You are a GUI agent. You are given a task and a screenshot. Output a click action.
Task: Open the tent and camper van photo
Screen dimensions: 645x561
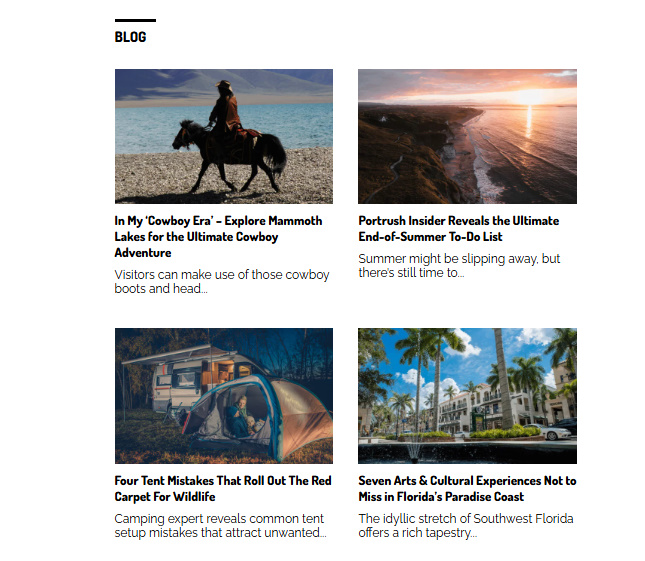(x=224, y=396)
